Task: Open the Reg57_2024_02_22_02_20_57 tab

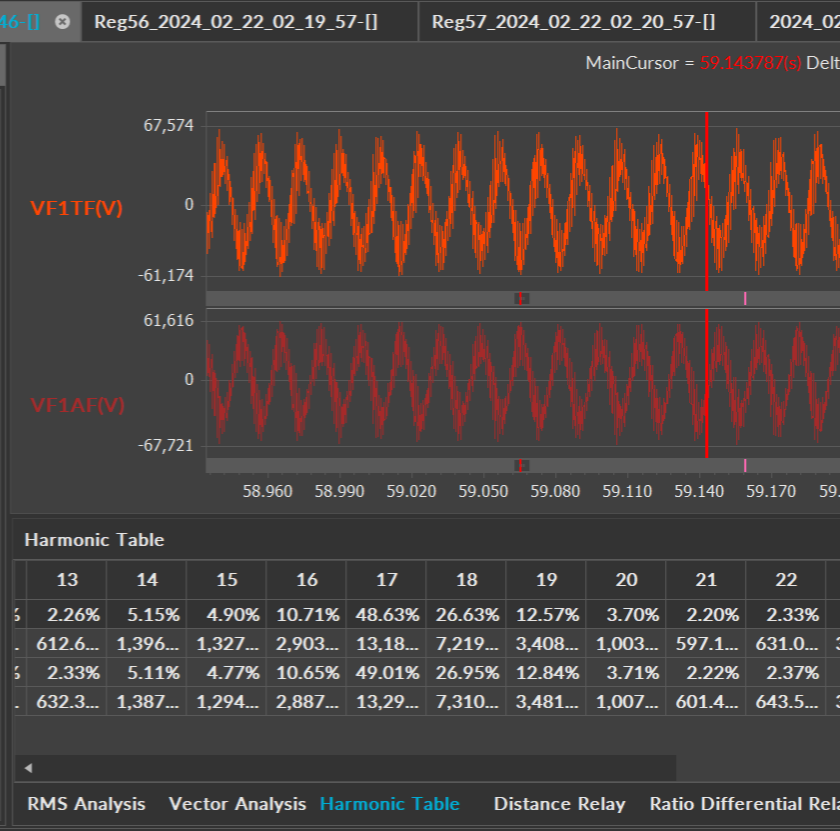Action: pyautogui.click(x=573, y=21)
